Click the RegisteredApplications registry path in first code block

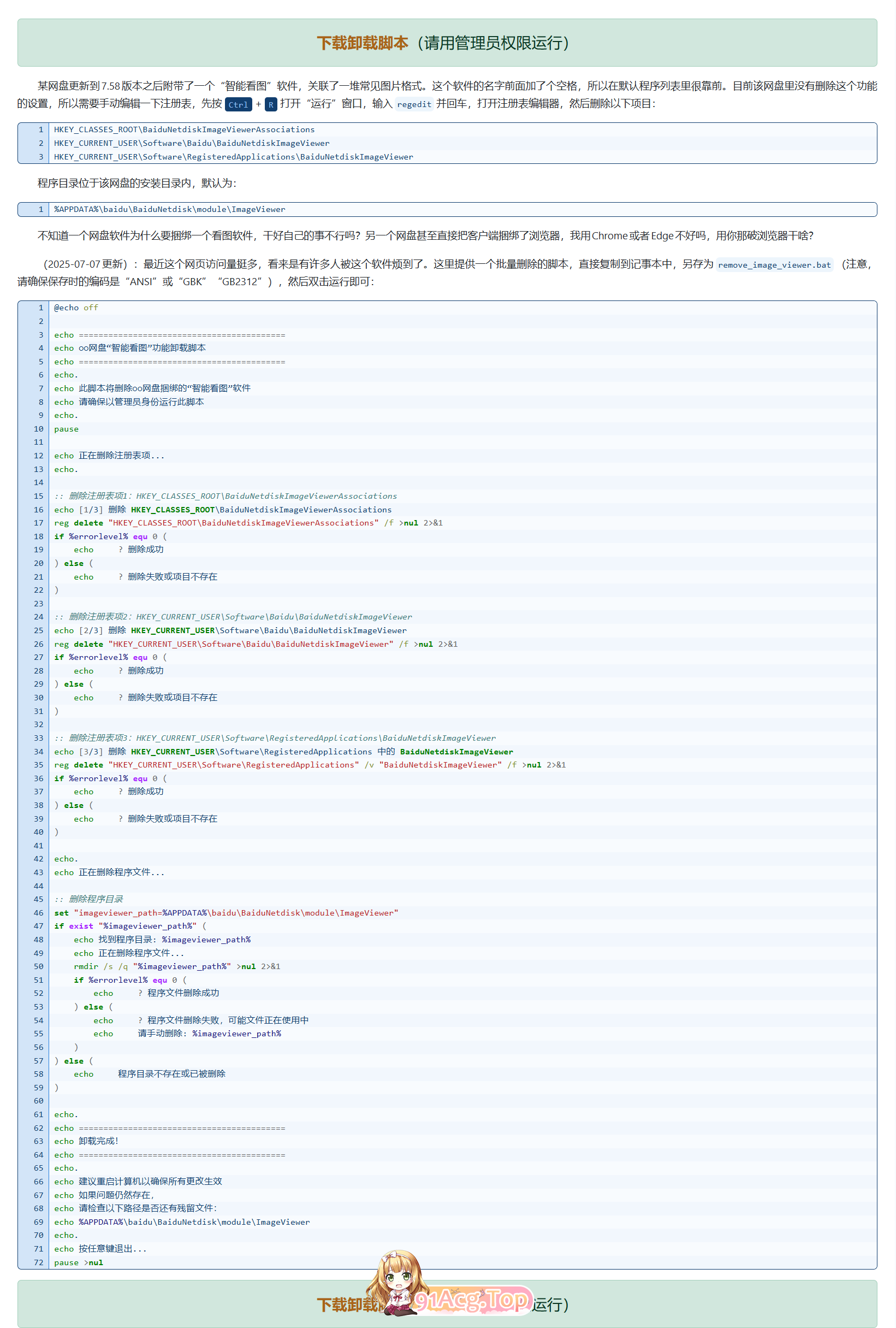point(233,157)
